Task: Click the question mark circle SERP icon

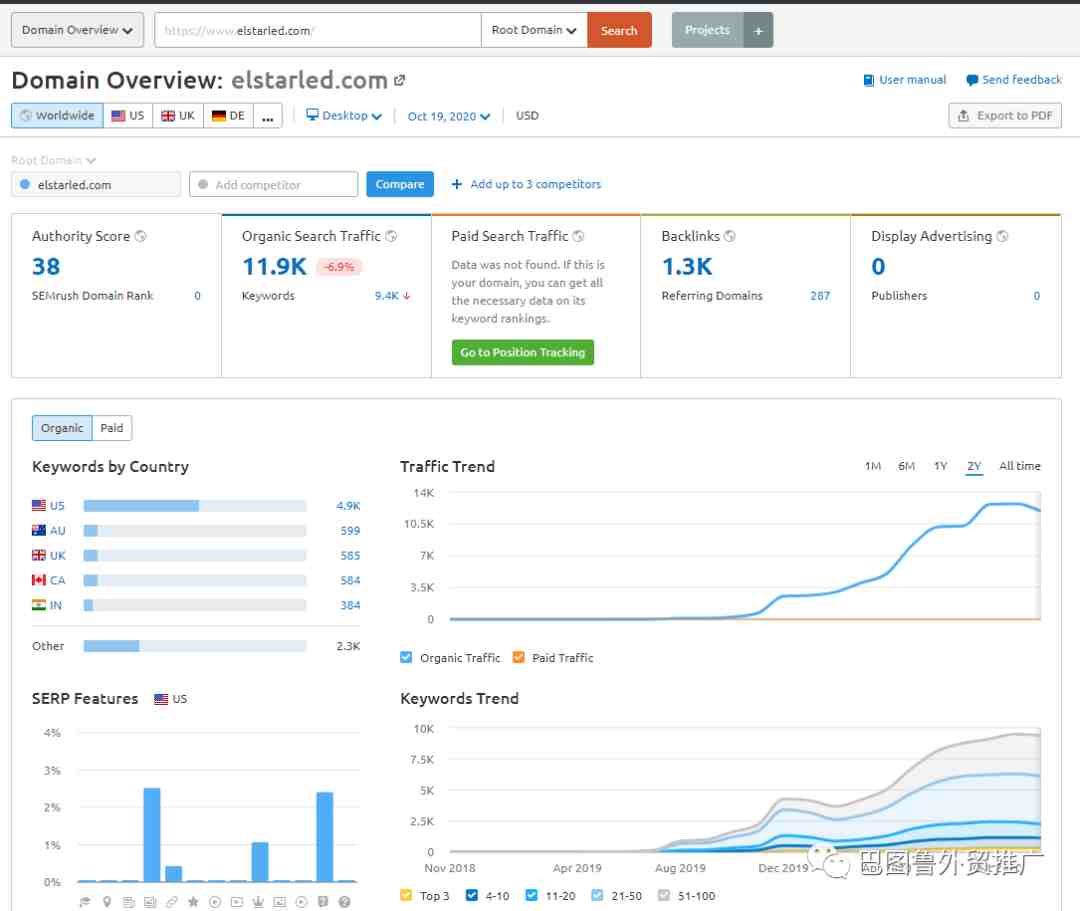Action: [x=344, y=901]
